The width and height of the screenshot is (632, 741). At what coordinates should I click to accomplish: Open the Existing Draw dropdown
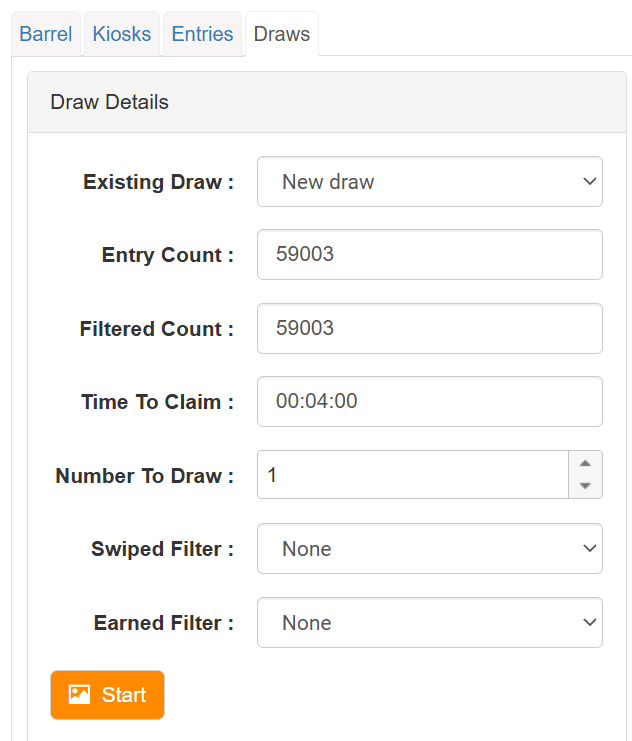point(429,182)
